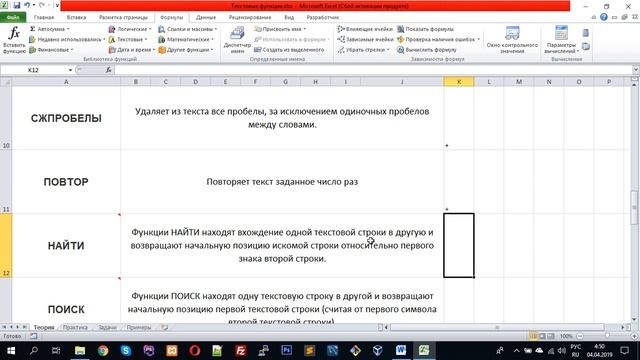The height and width of the screenshot is (360, 640).
Task: Select the cell containing НАЙТИ
Action: 66,246
